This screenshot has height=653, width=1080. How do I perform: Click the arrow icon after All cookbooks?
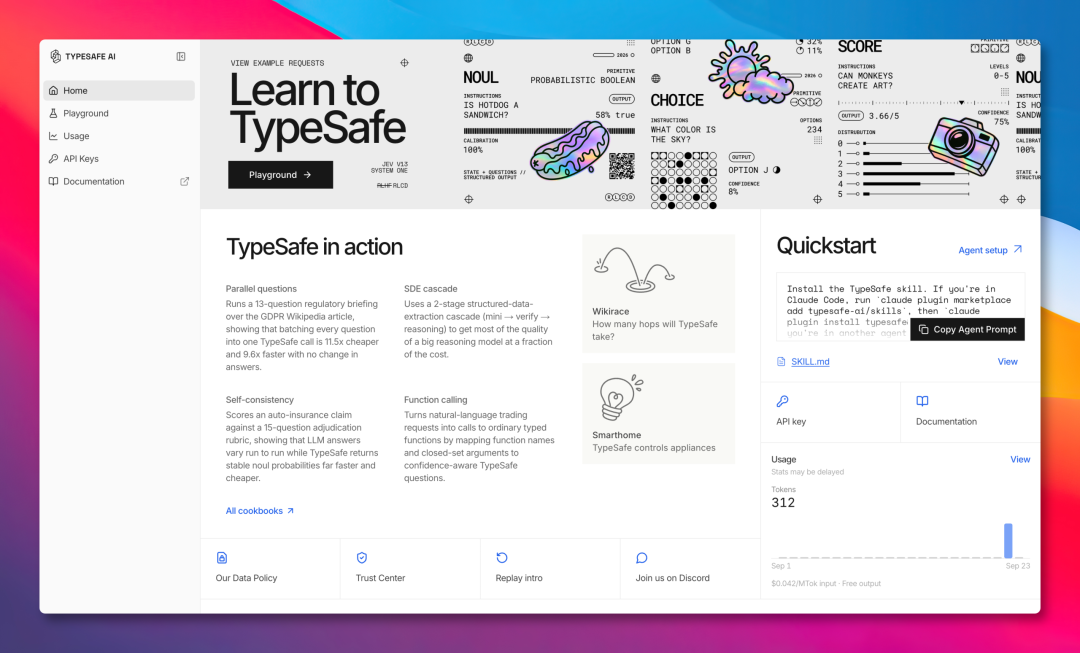point(290,510)
